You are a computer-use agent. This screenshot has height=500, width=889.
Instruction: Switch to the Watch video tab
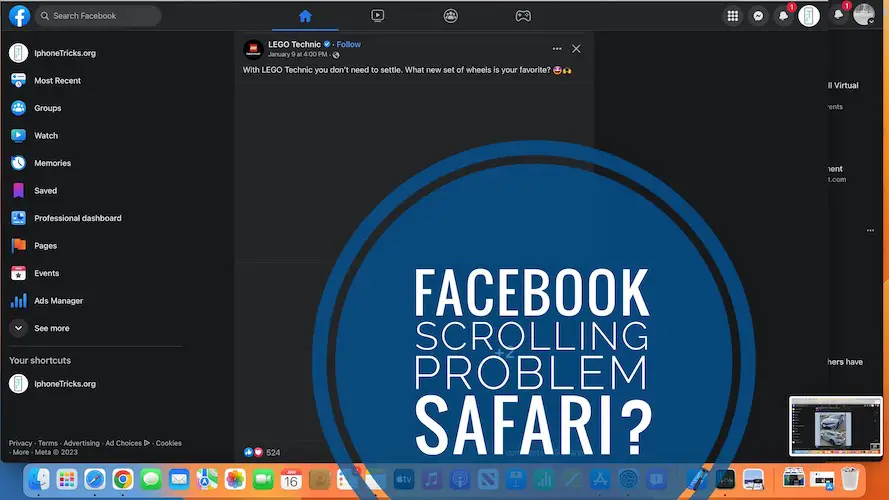click(x=377, y=16)
